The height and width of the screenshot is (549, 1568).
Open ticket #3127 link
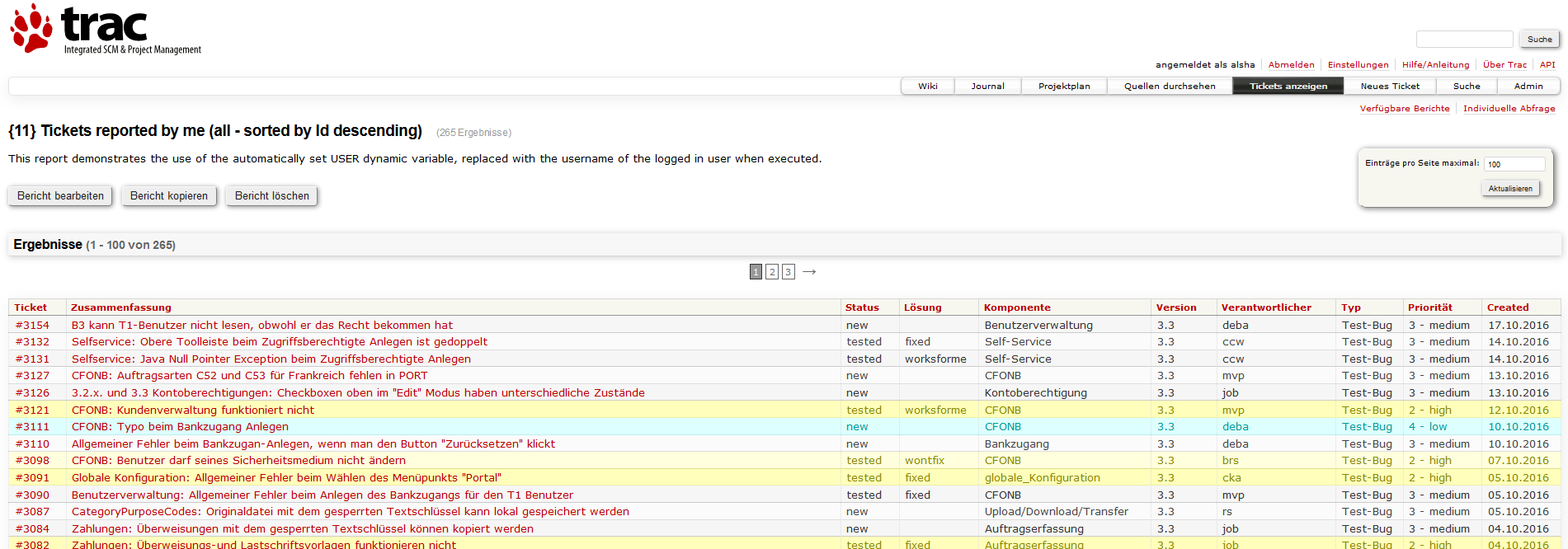pos(32,376)
